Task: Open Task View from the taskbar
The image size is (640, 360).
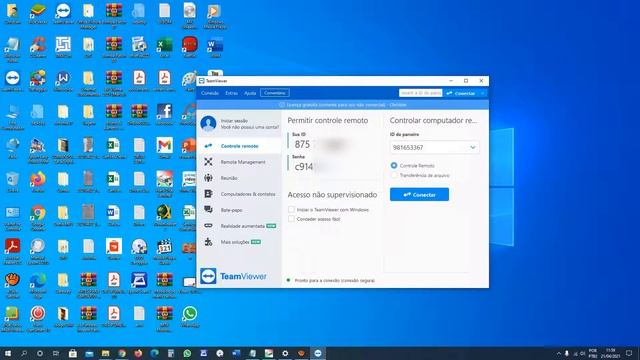Action: click(x=56, y=353)
